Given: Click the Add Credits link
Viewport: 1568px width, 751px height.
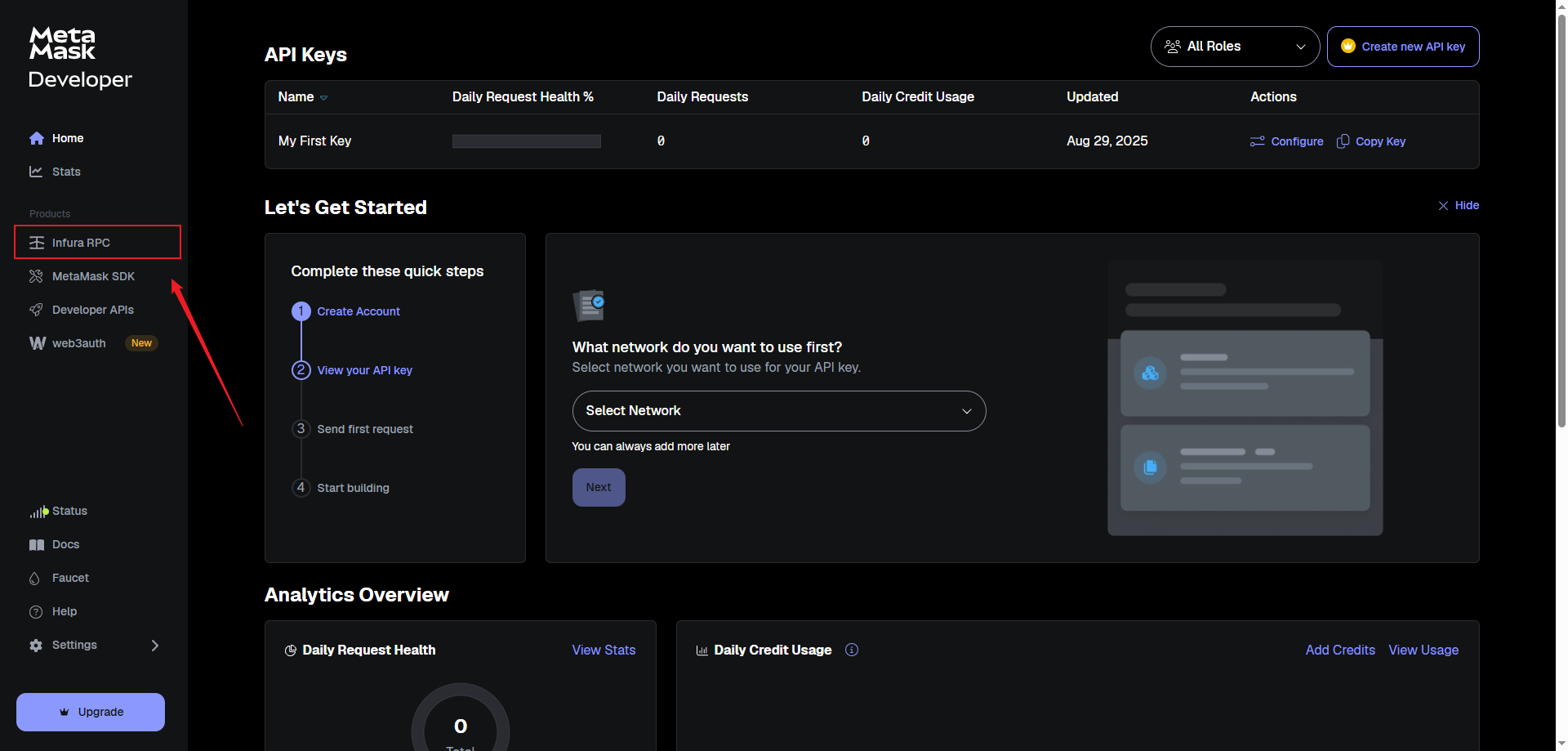Looking at the screenshot, I should [1340, 650].
